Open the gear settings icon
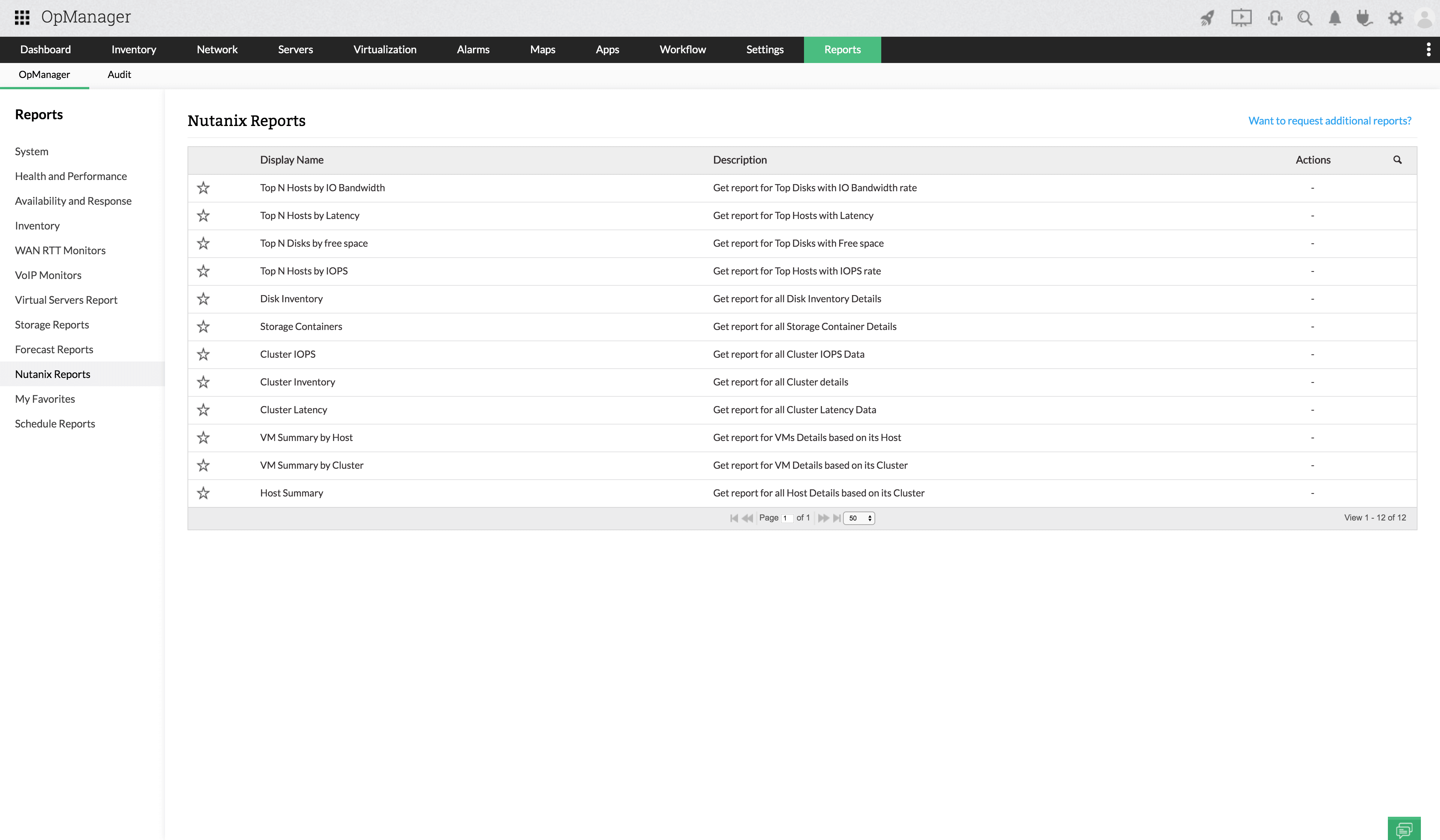 1395,18
